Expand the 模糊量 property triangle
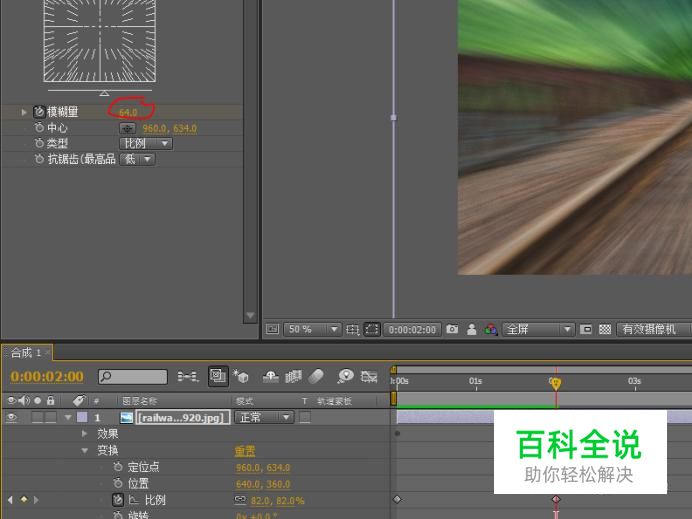The width and height of the screenshot is (692, 519). [24, 112]
